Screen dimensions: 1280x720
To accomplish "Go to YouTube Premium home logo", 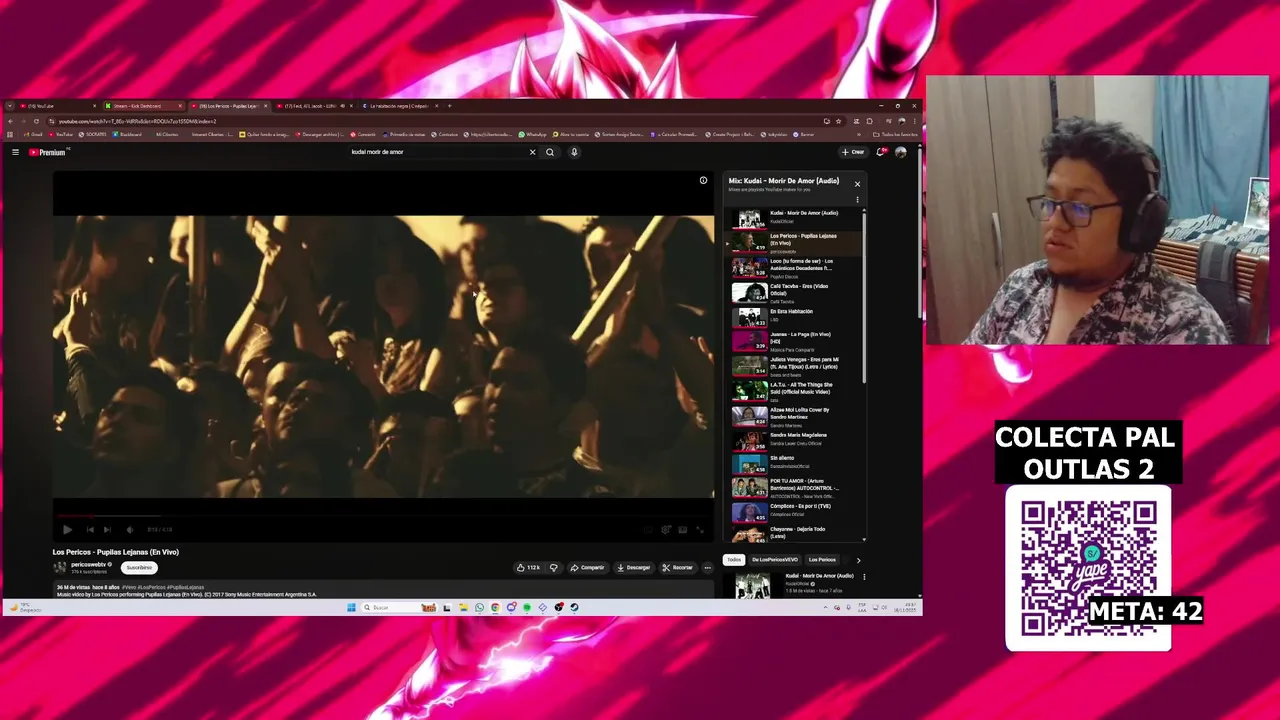I will 47,152.
